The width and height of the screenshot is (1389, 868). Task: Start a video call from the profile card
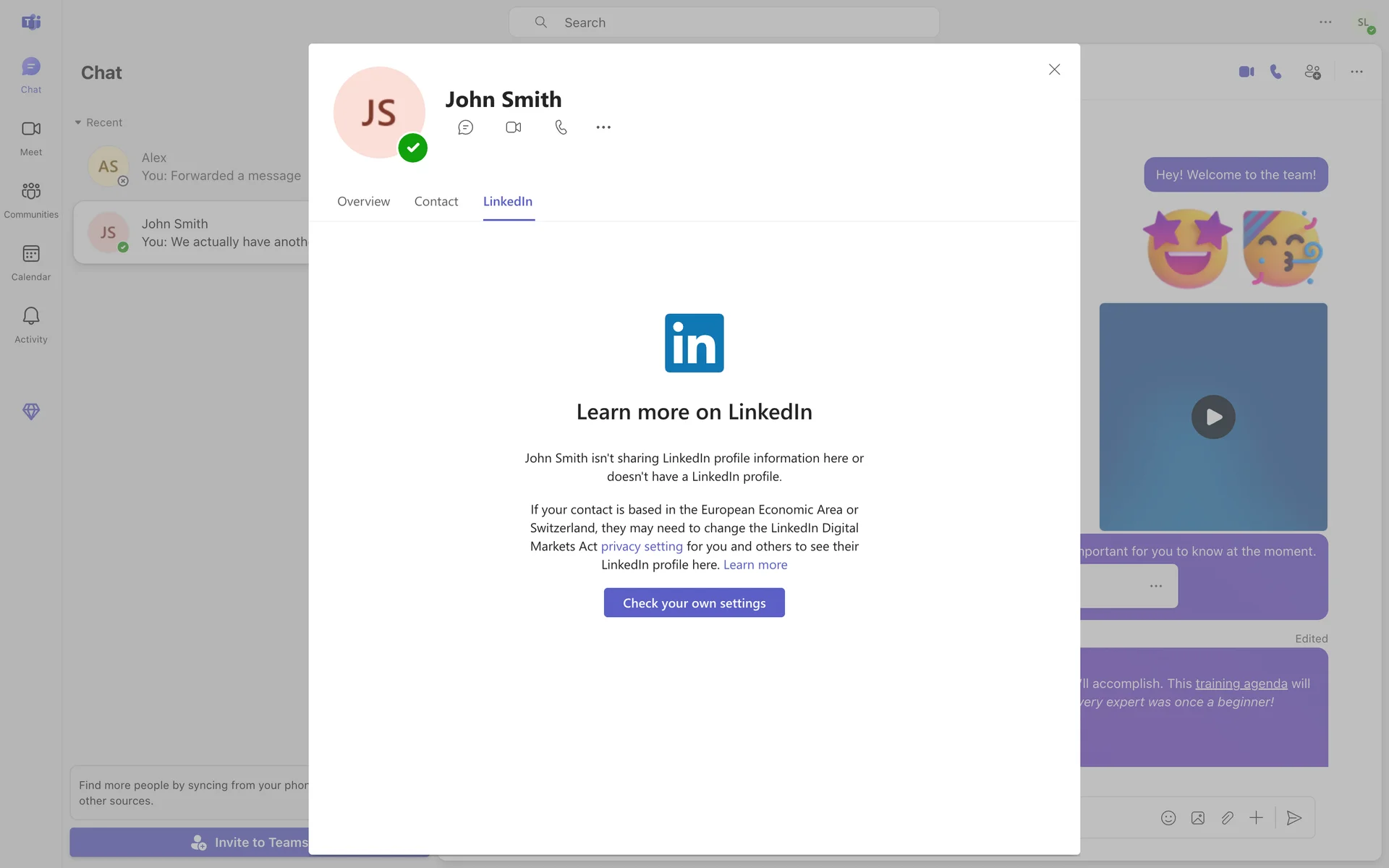[x=513, y=127]
